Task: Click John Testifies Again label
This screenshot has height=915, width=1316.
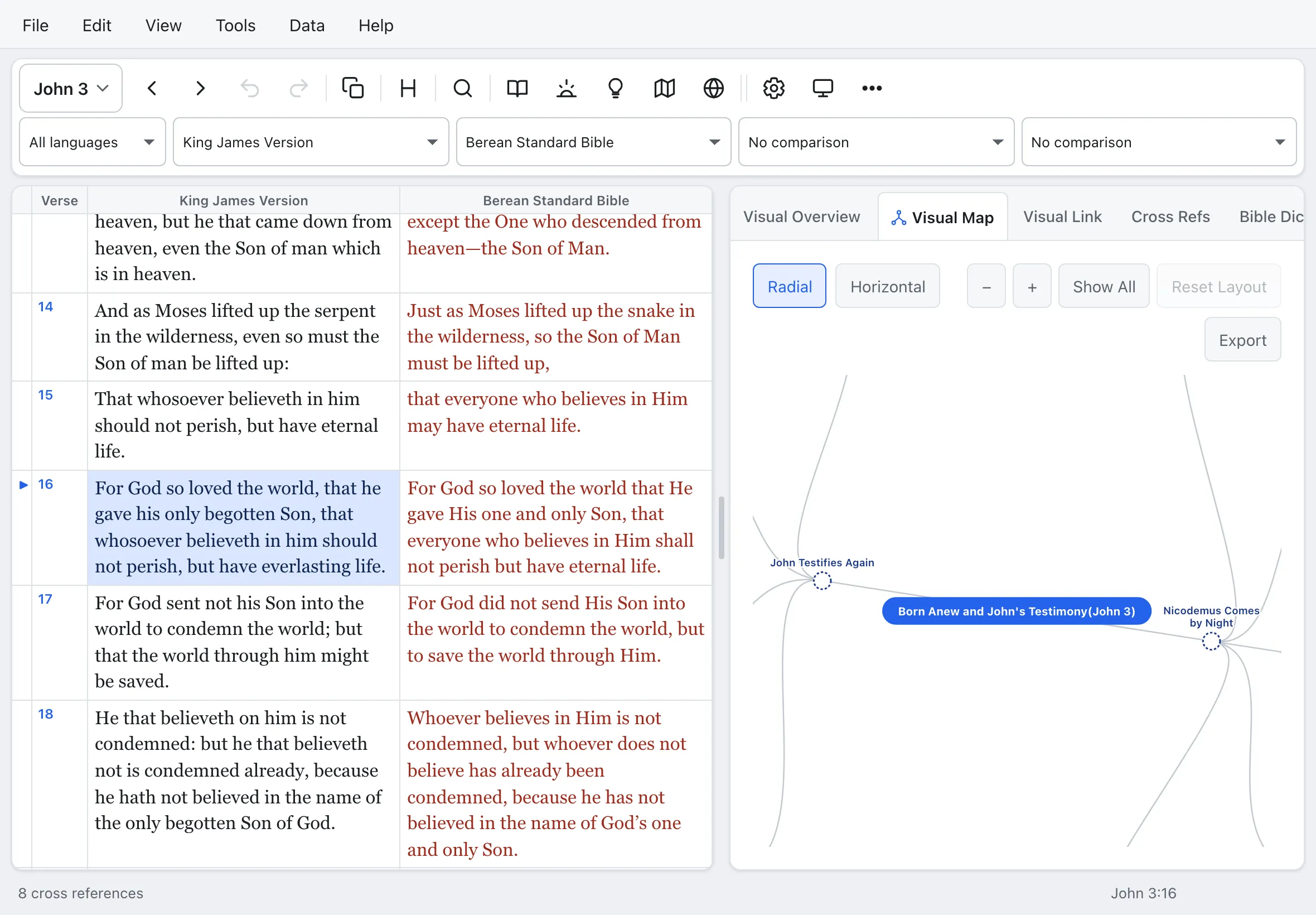Action: 821,562
